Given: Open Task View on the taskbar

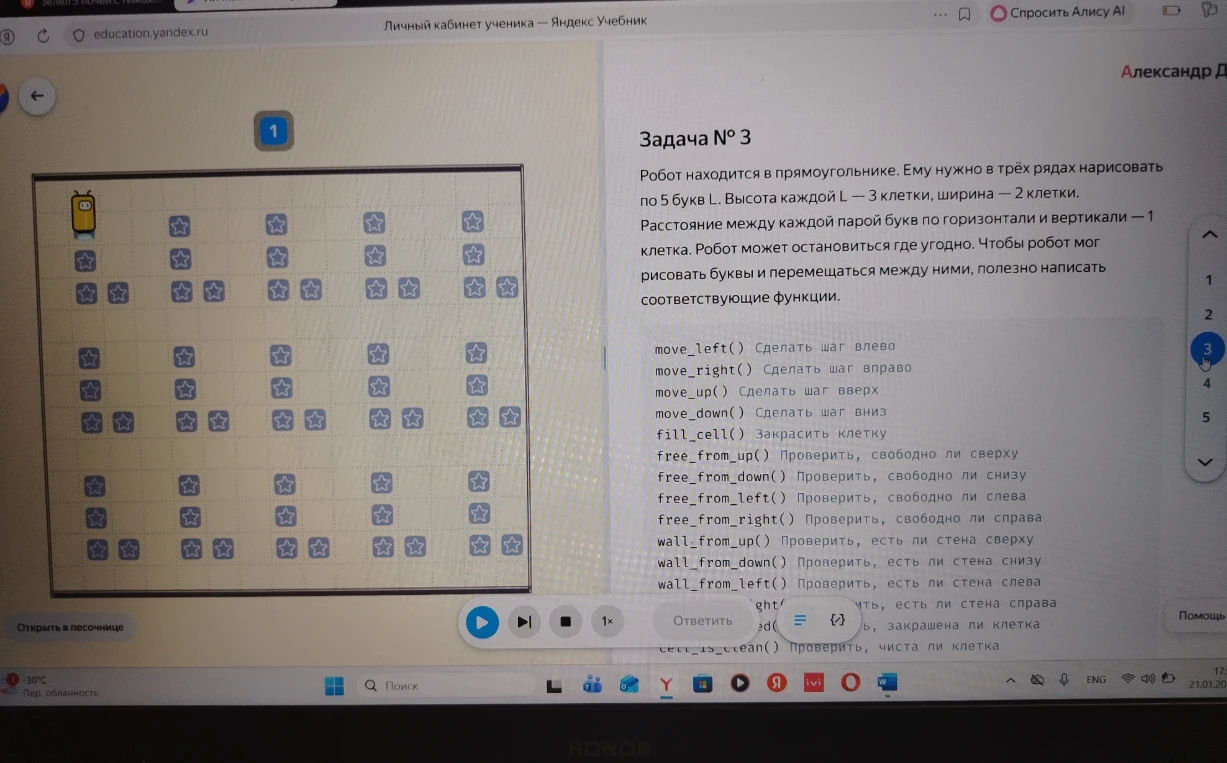Looking at the screenshot, I should point(554,685).
